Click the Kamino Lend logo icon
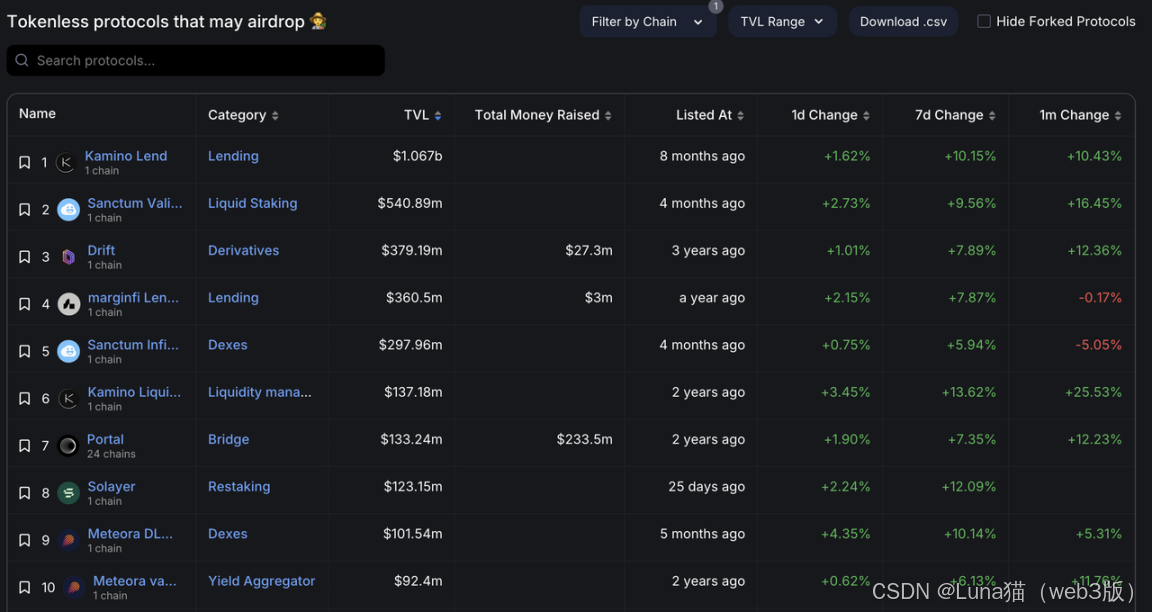This screenshot has height=612, width=1152. [65, 162]
